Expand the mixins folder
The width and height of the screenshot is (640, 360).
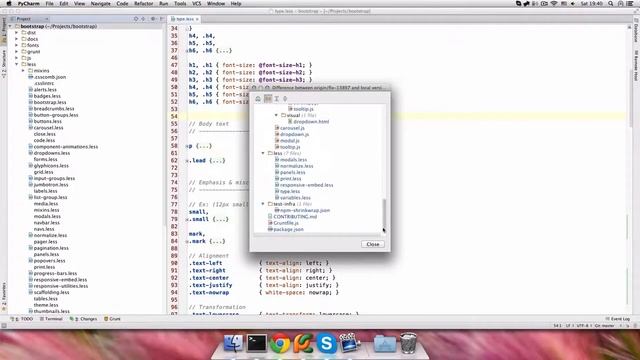pos(23,71)
